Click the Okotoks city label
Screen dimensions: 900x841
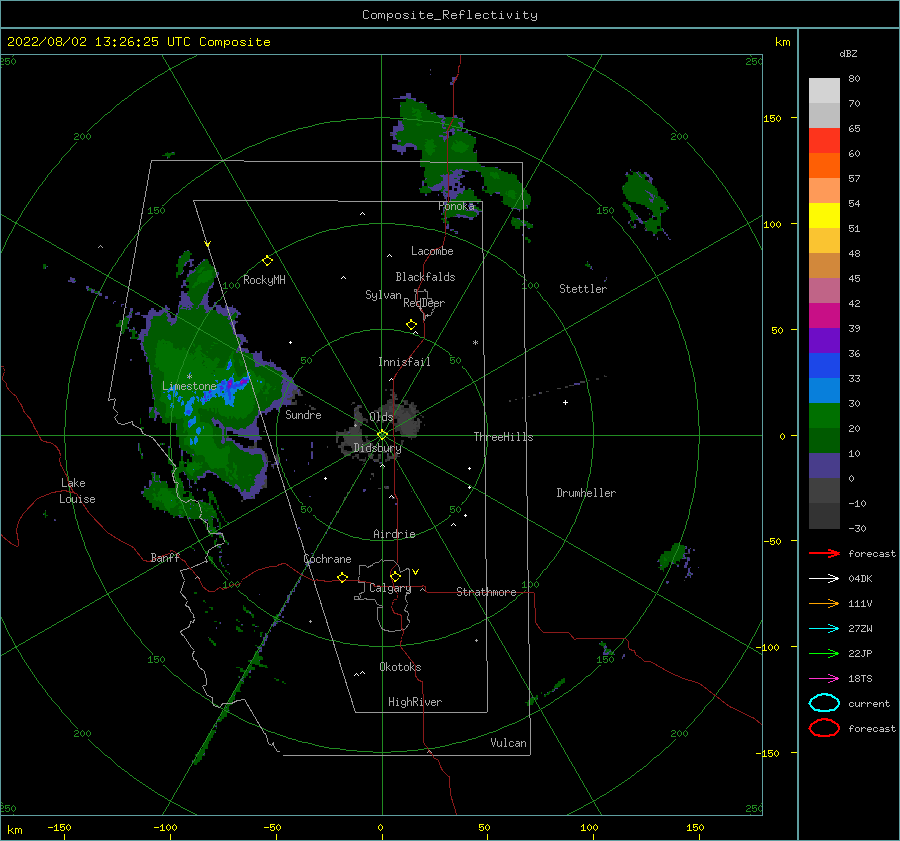[x=400, y=667]
